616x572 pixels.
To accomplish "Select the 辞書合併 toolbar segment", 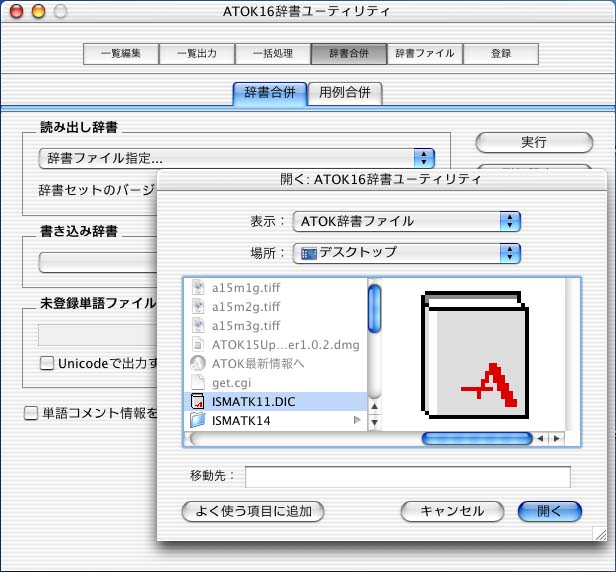I will click(349, 54).
